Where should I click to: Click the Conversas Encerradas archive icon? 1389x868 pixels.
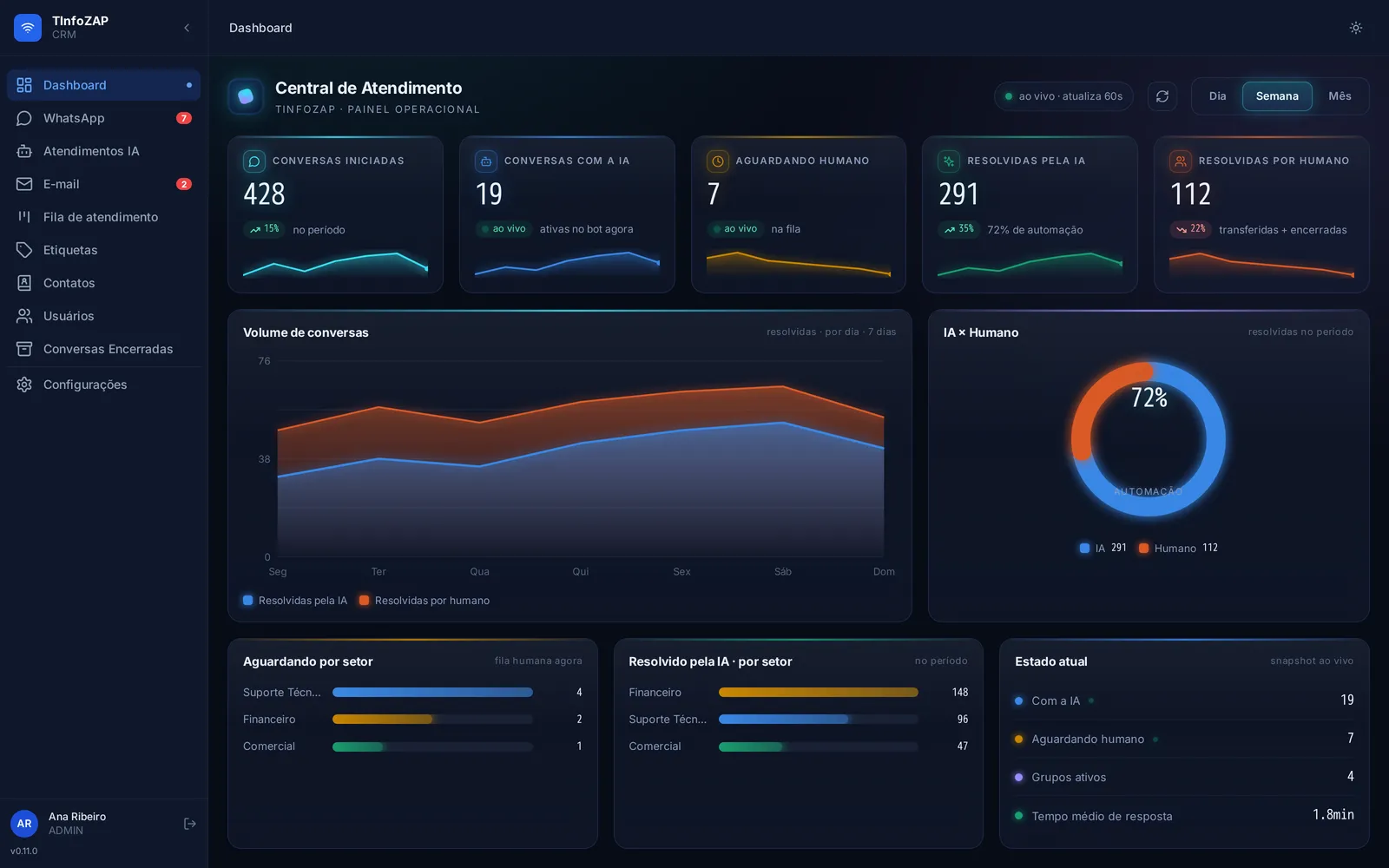24,349
